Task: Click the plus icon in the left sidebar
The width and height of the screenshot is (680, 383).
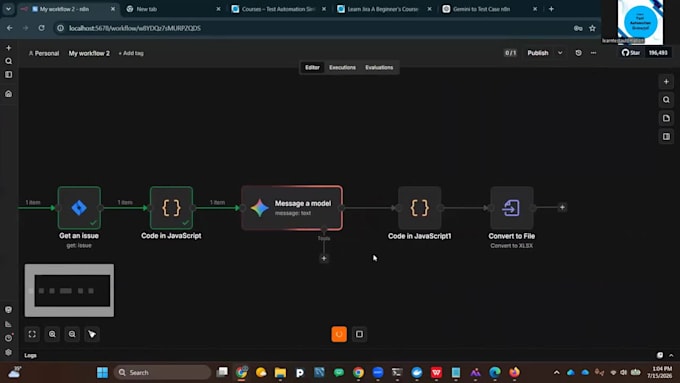Action: tap(9, 48)
